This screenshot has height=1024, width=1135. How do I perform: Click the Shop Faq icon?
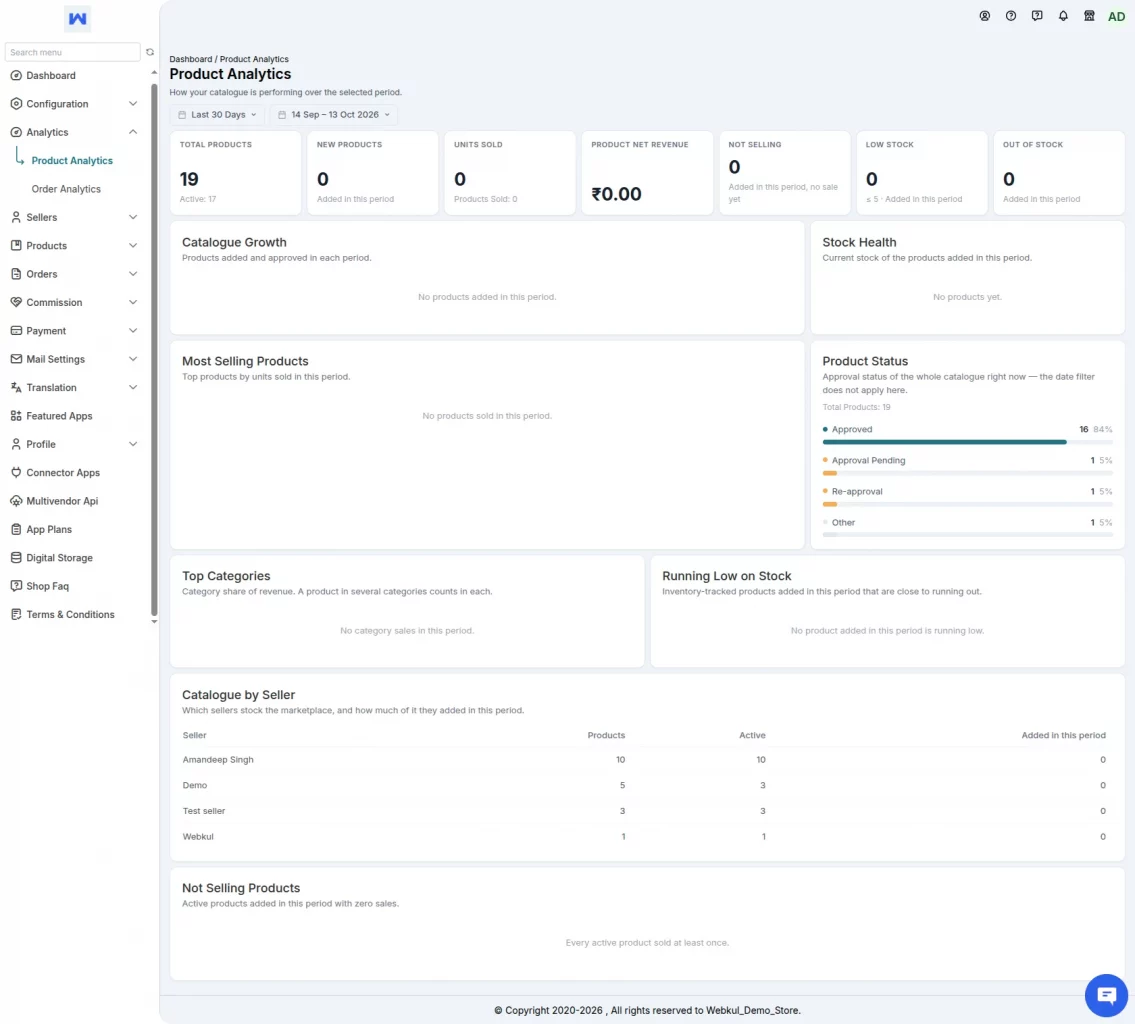pos(16,586)
